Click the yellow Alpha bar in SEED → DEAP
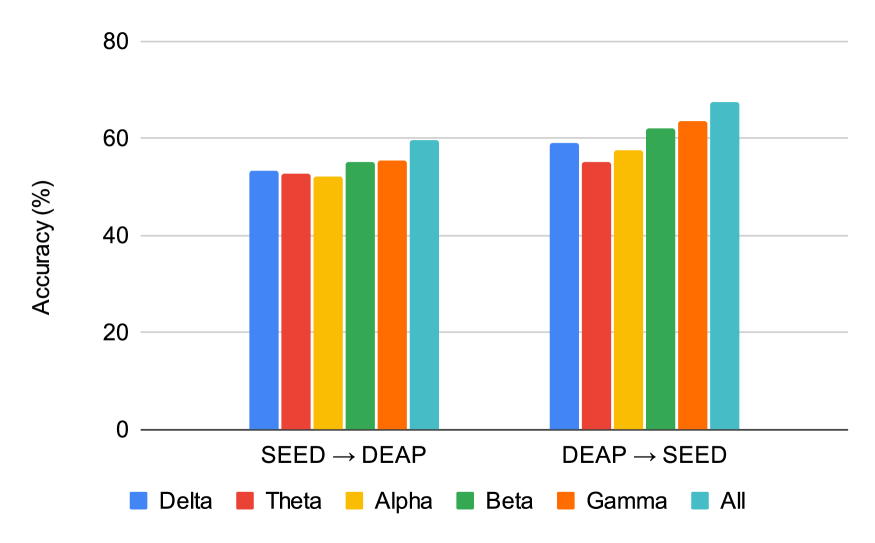 (328, 303)
